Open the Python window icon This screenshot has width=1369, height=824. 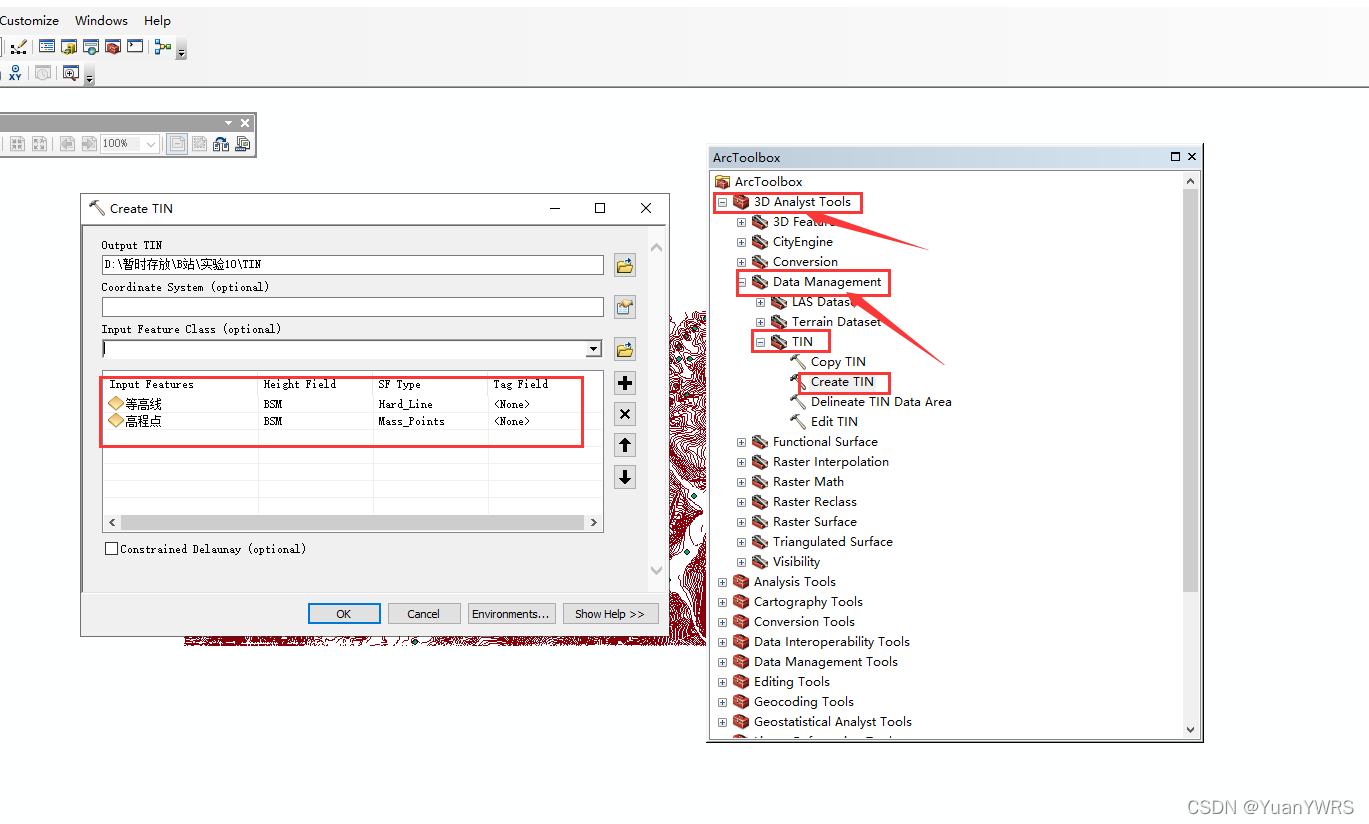click(x=135, y=46)
